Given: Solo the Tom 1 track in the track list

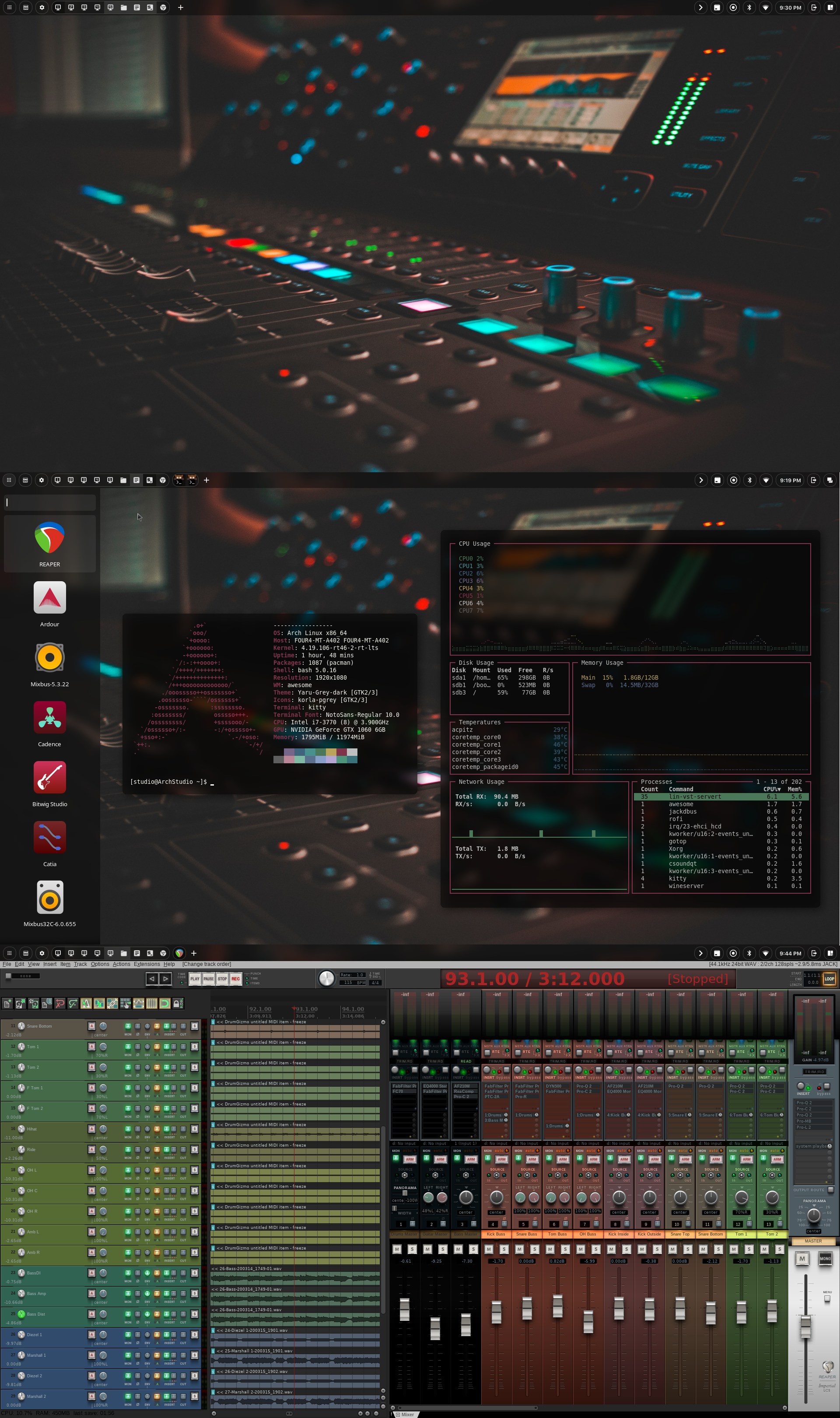Looking at the screenshot, I should 195,1047.
